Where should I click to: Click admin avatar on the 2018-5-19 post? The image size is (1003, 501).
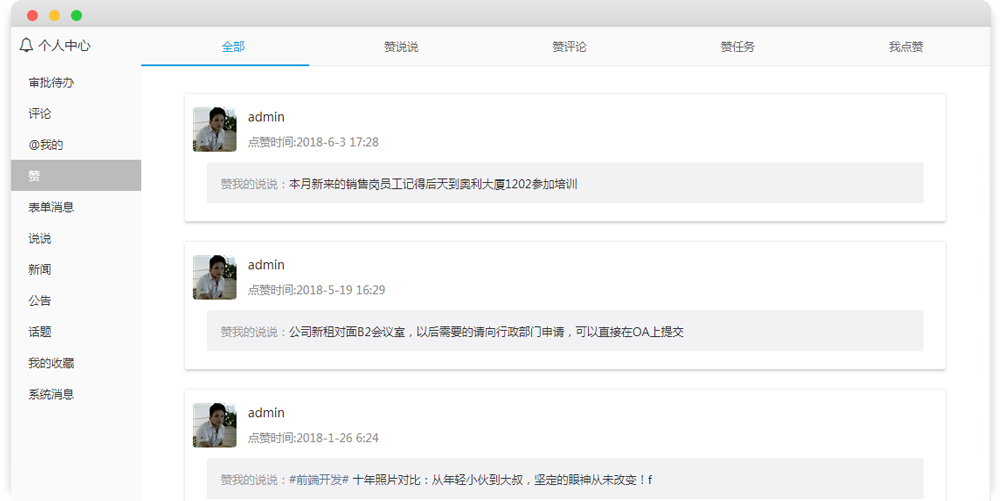click(215, 277)
